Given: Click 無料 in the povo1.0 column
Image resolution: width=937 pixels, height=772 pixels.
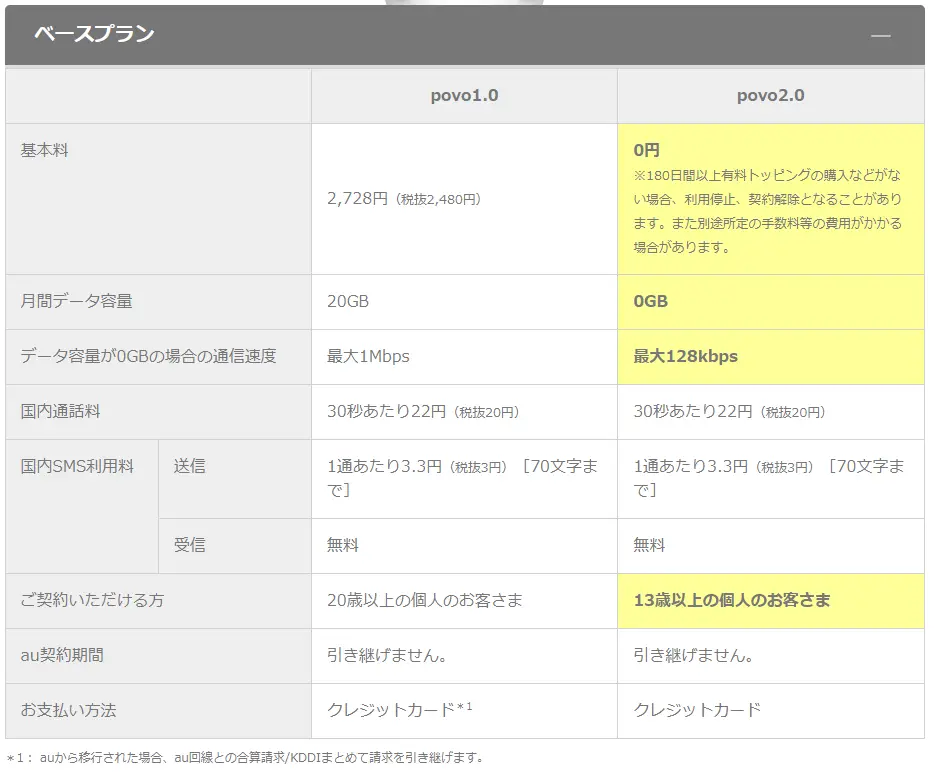Looking at the screenshot, I should coord(343,545).
